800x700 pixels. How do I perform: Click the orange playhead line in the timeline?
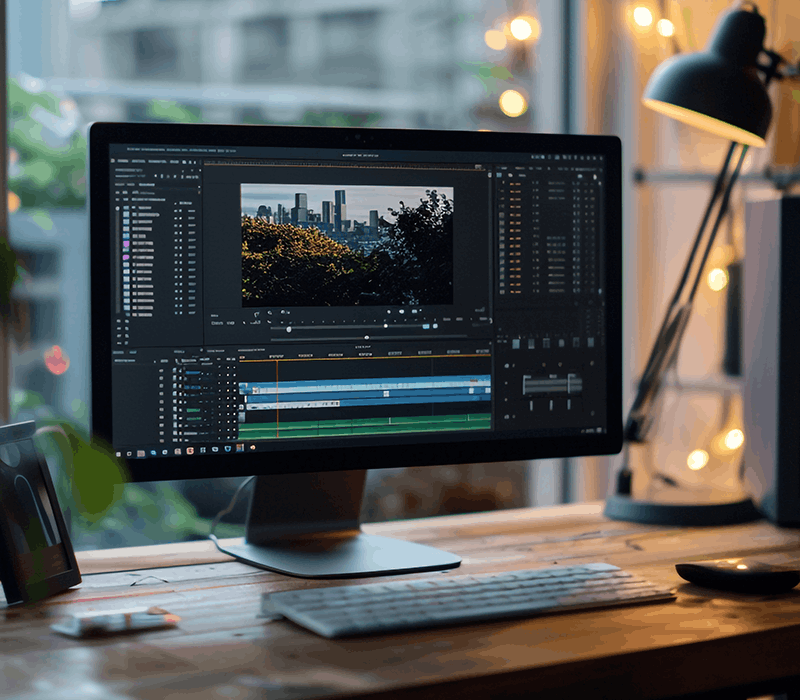coord(277,399)
